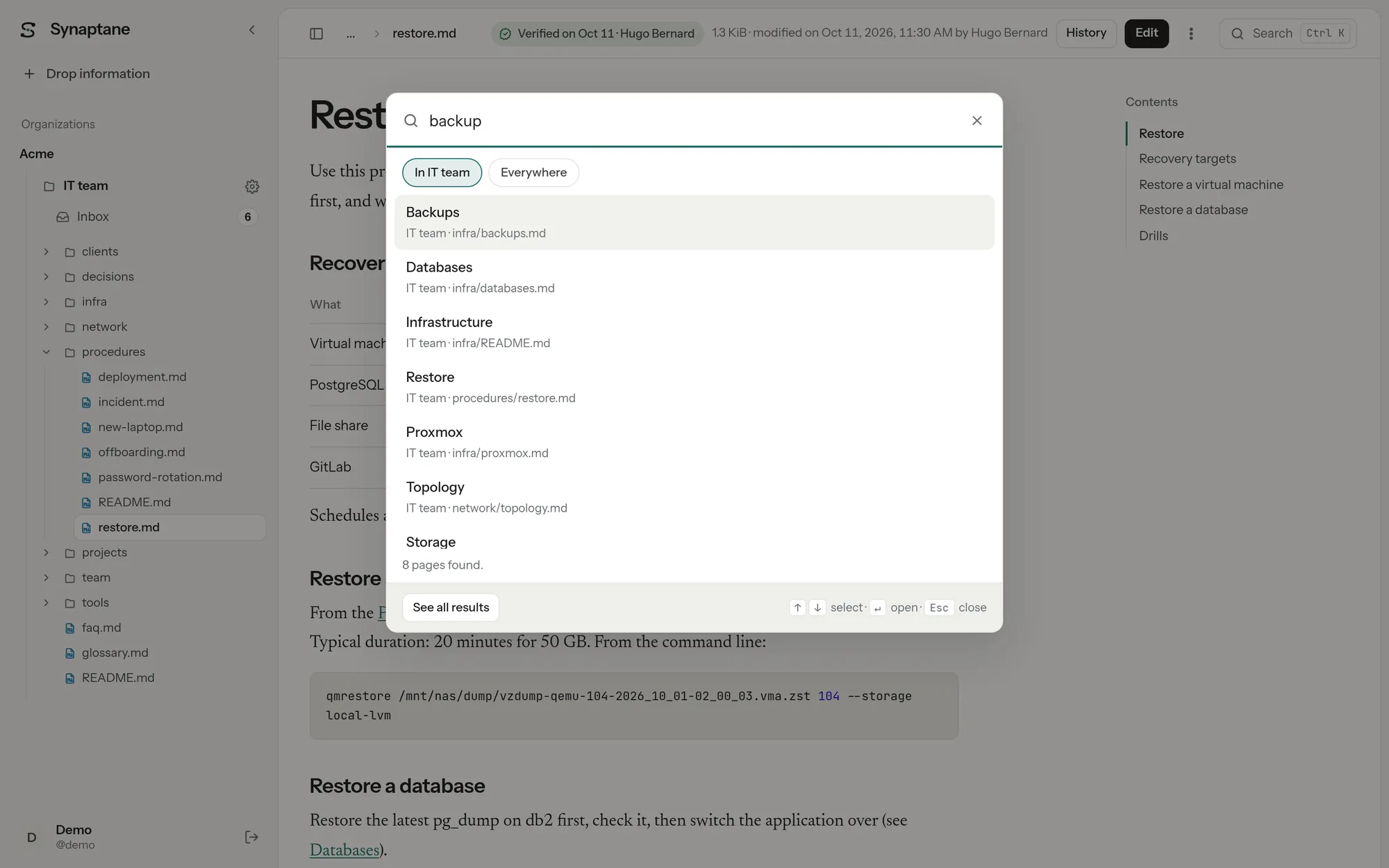
Task: Click the offboarding.md file icon
Action: click(x=86, y=452)
